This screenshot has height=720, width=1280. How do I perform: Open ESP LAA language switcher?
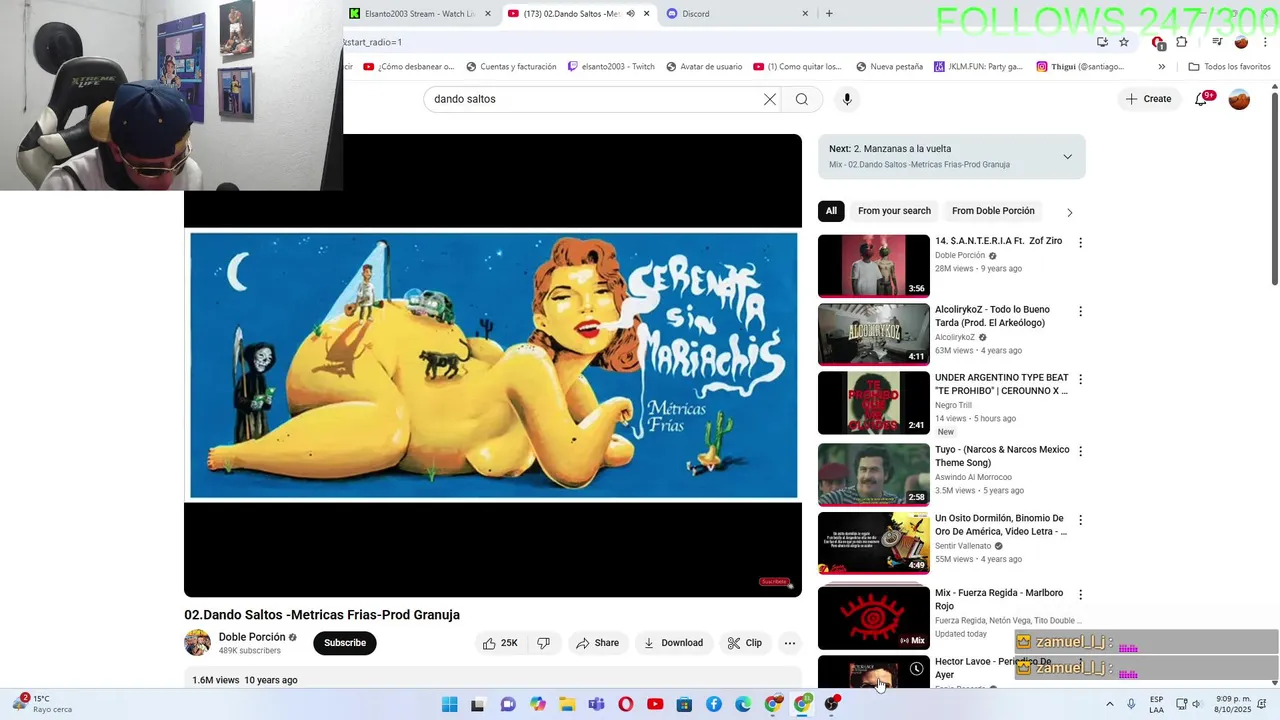coord(1156,704)
